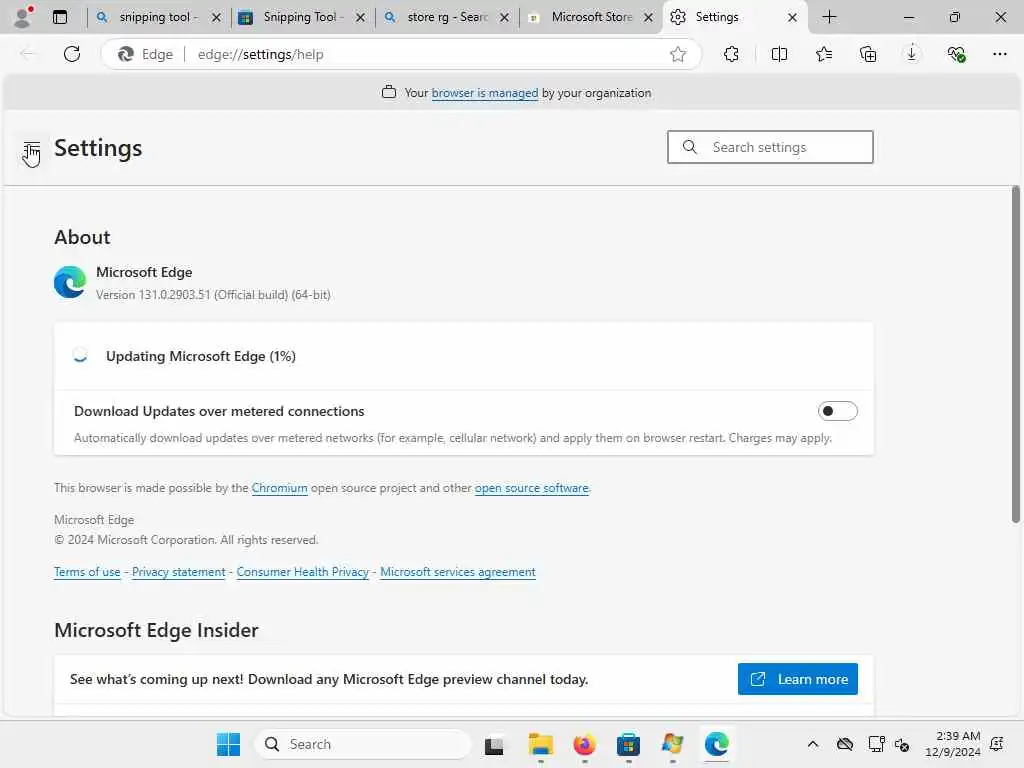Open the Privacy statement link
This screenshot has width=1024, height=768.
click(178, 572)
